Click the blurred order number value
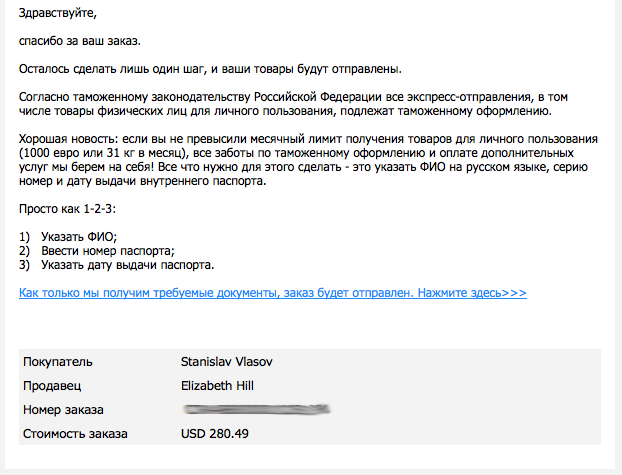622x475 pixels. 256,409
